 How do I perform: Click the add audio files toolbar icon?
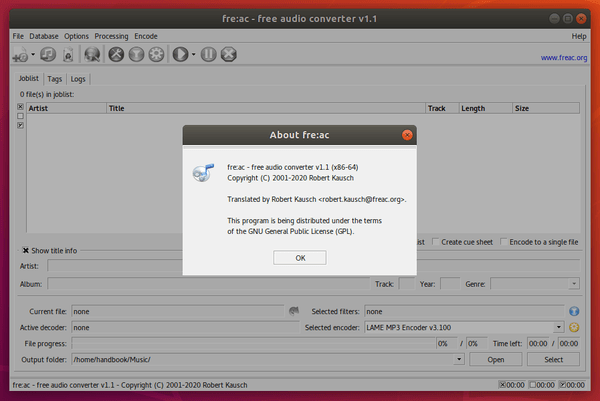pyautogui.click(x=20, y=54)
